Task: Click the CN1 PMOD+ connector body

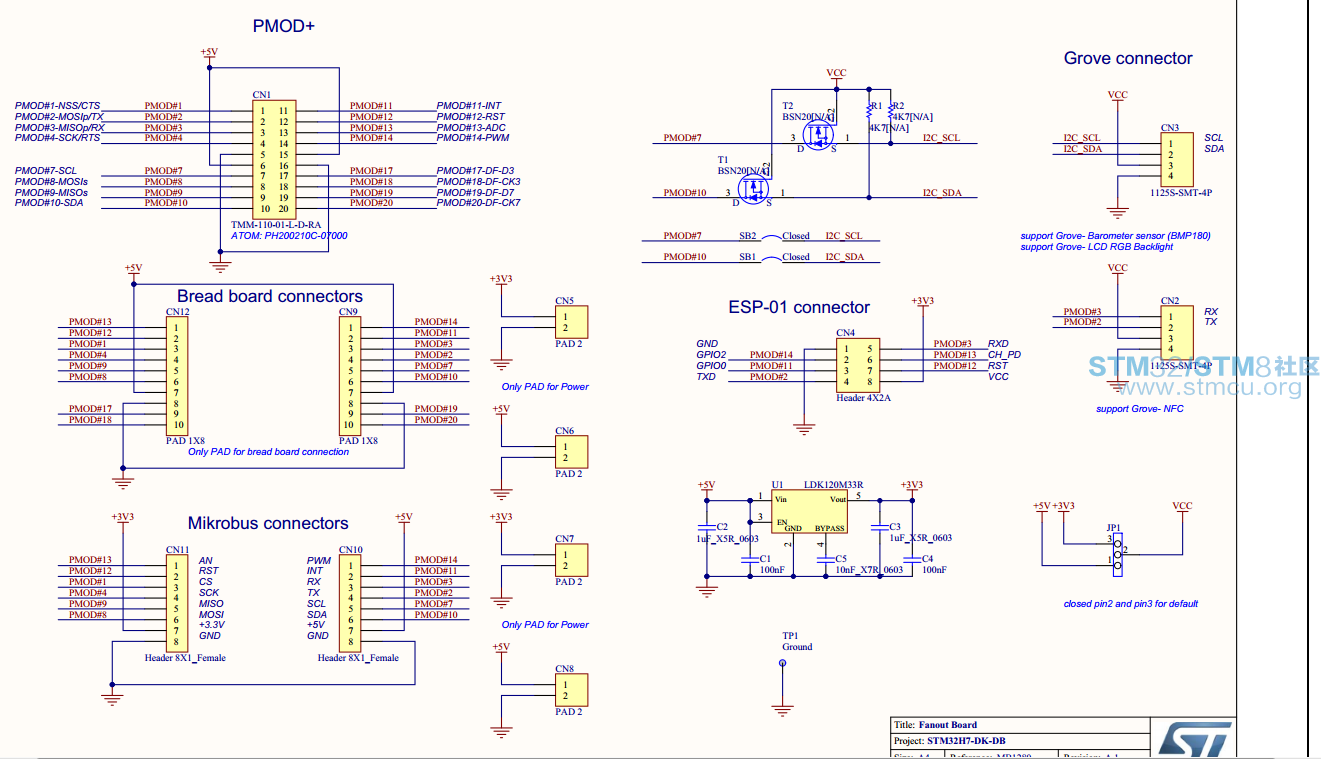Action: 272,159
